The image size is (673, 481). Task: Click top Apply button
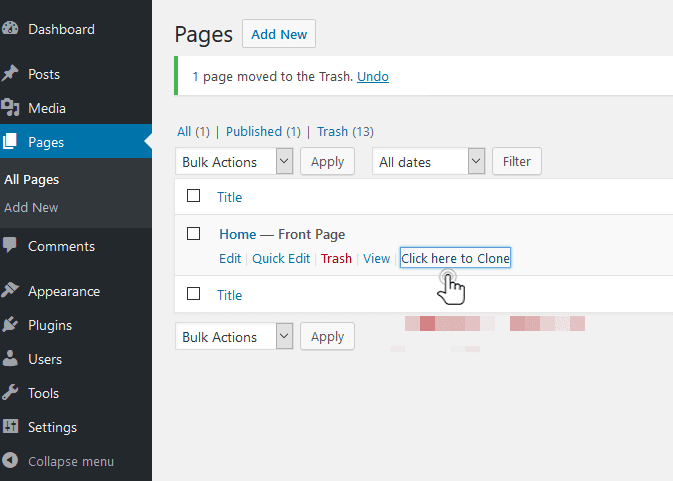pos(327,161)
